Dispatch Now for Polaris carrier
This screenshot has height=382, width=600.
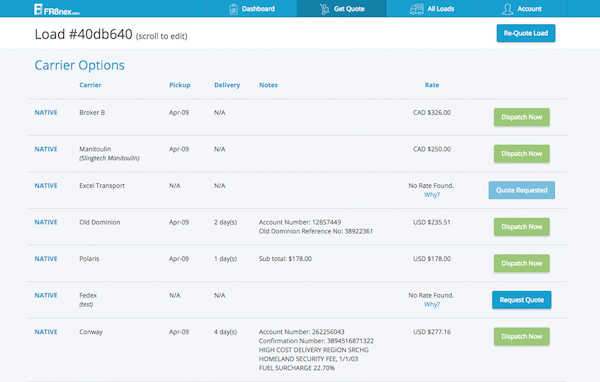[x=522, y=263]
